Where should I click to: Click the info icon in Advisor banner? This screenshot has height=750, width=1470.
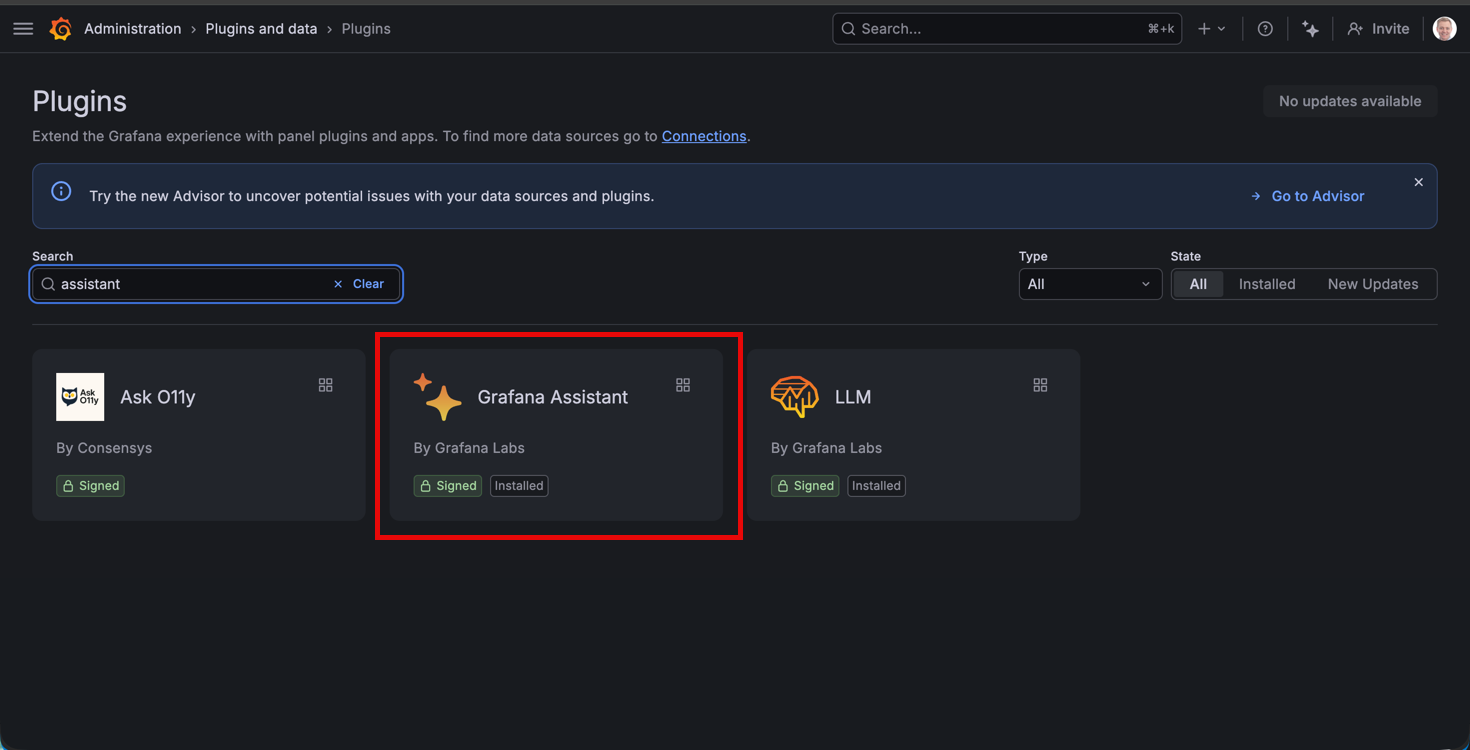click(x=61, y=191)
